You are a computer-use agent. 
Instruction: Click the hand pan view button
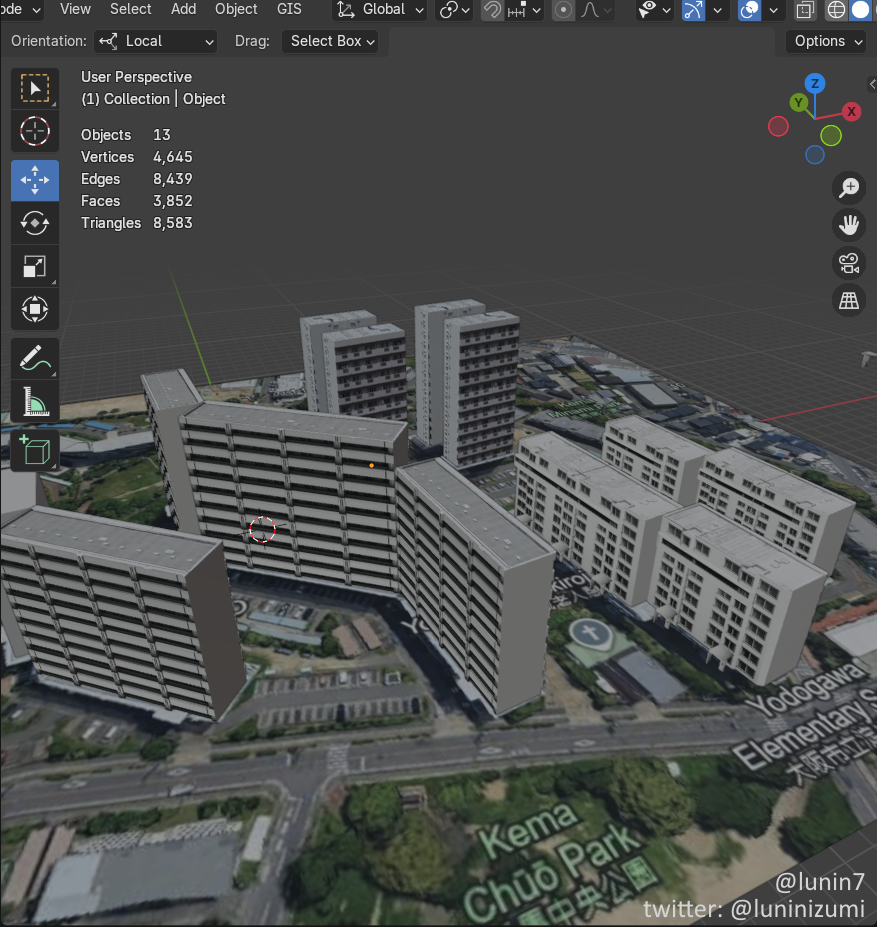pos(849,225)
